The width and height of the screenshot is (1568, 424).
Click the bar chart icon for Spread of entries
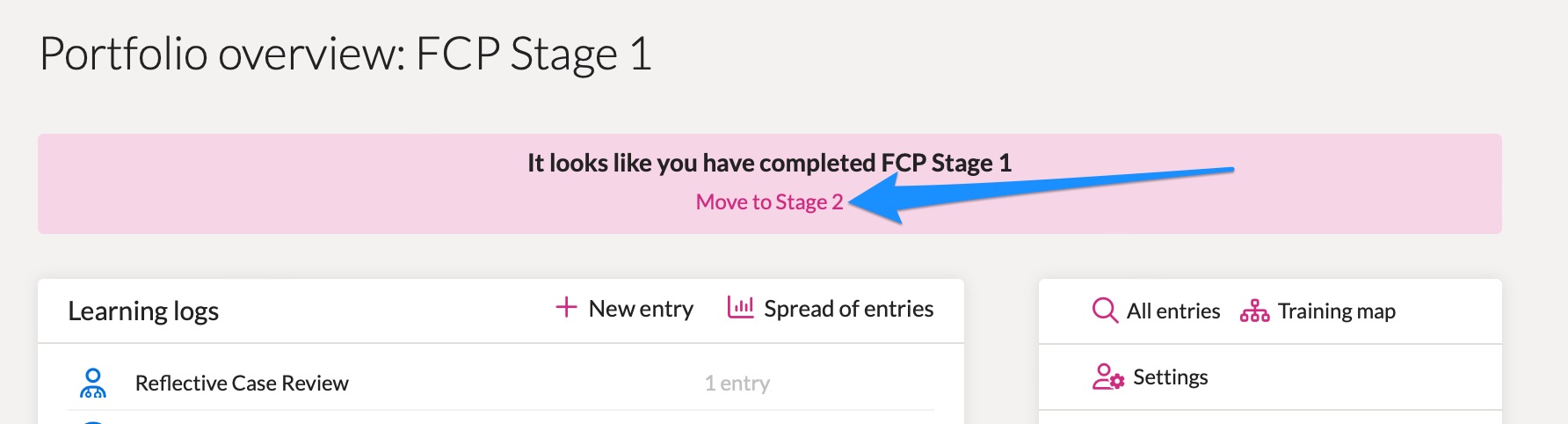[x=740, y=307]
